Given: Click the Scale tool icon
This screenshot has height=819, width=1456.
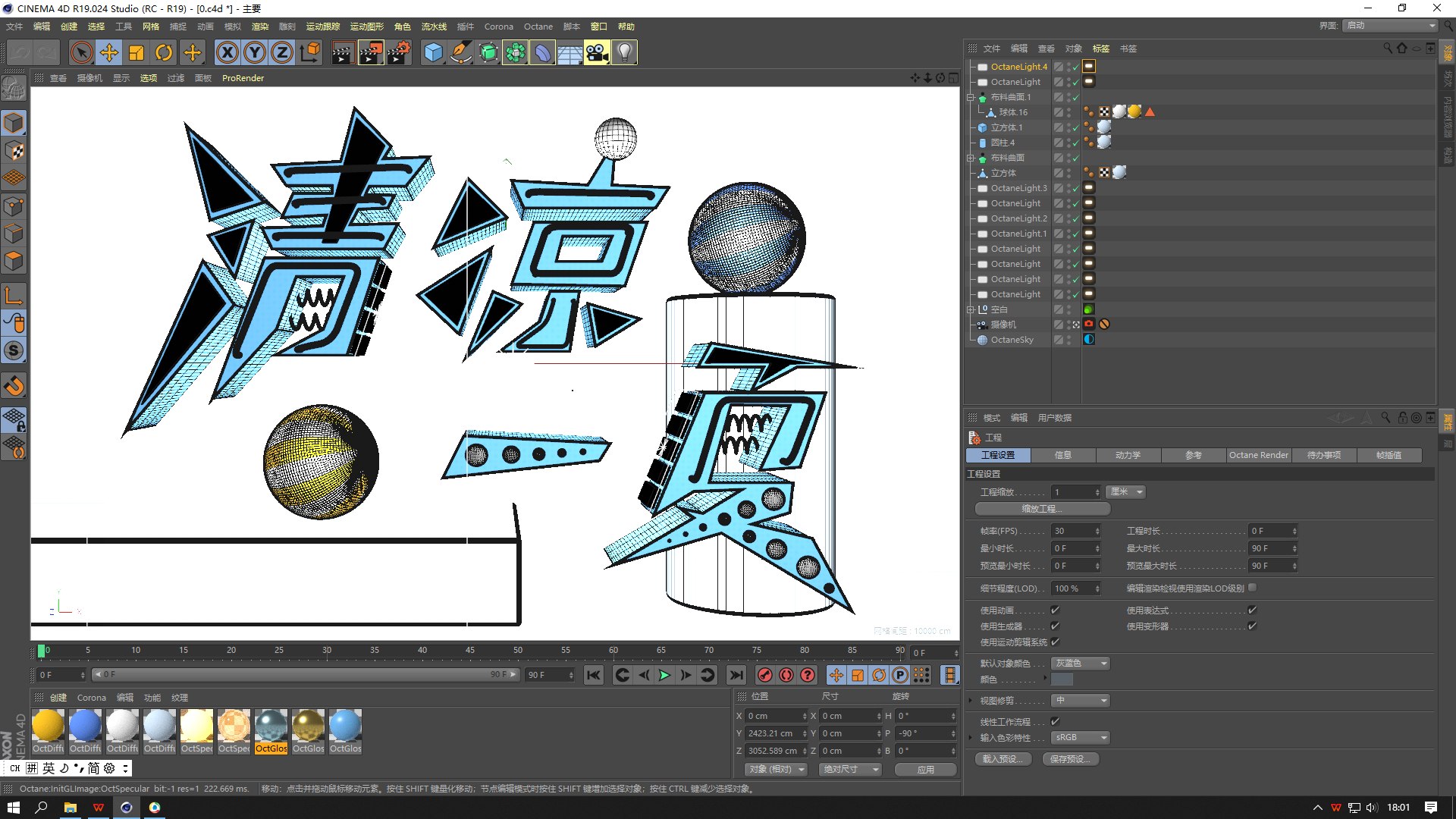Looking at the screenshot, I should [136, 53].
